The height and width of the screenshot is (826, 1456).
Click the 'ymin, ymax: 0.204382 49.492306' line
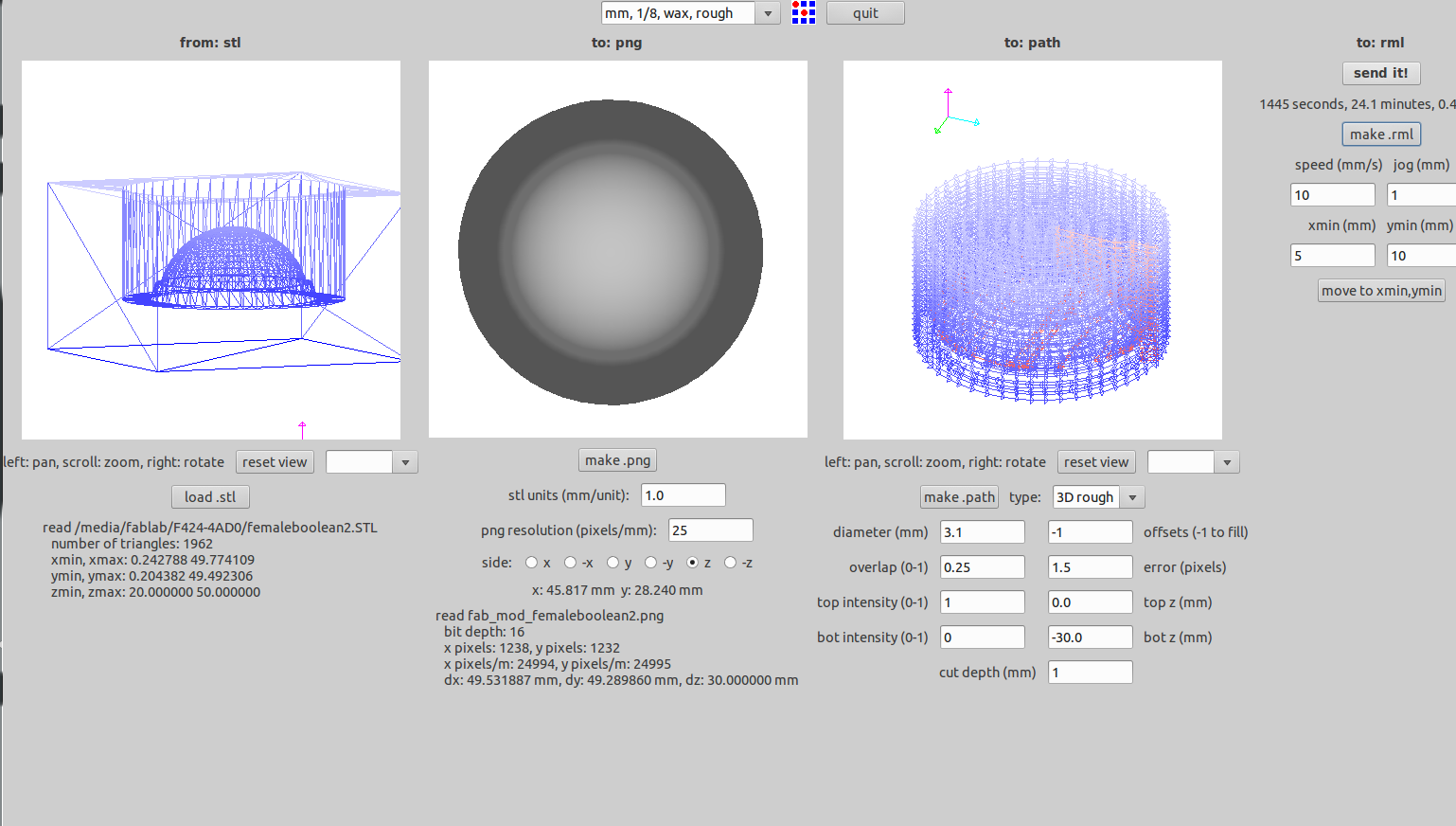(151, 576)
